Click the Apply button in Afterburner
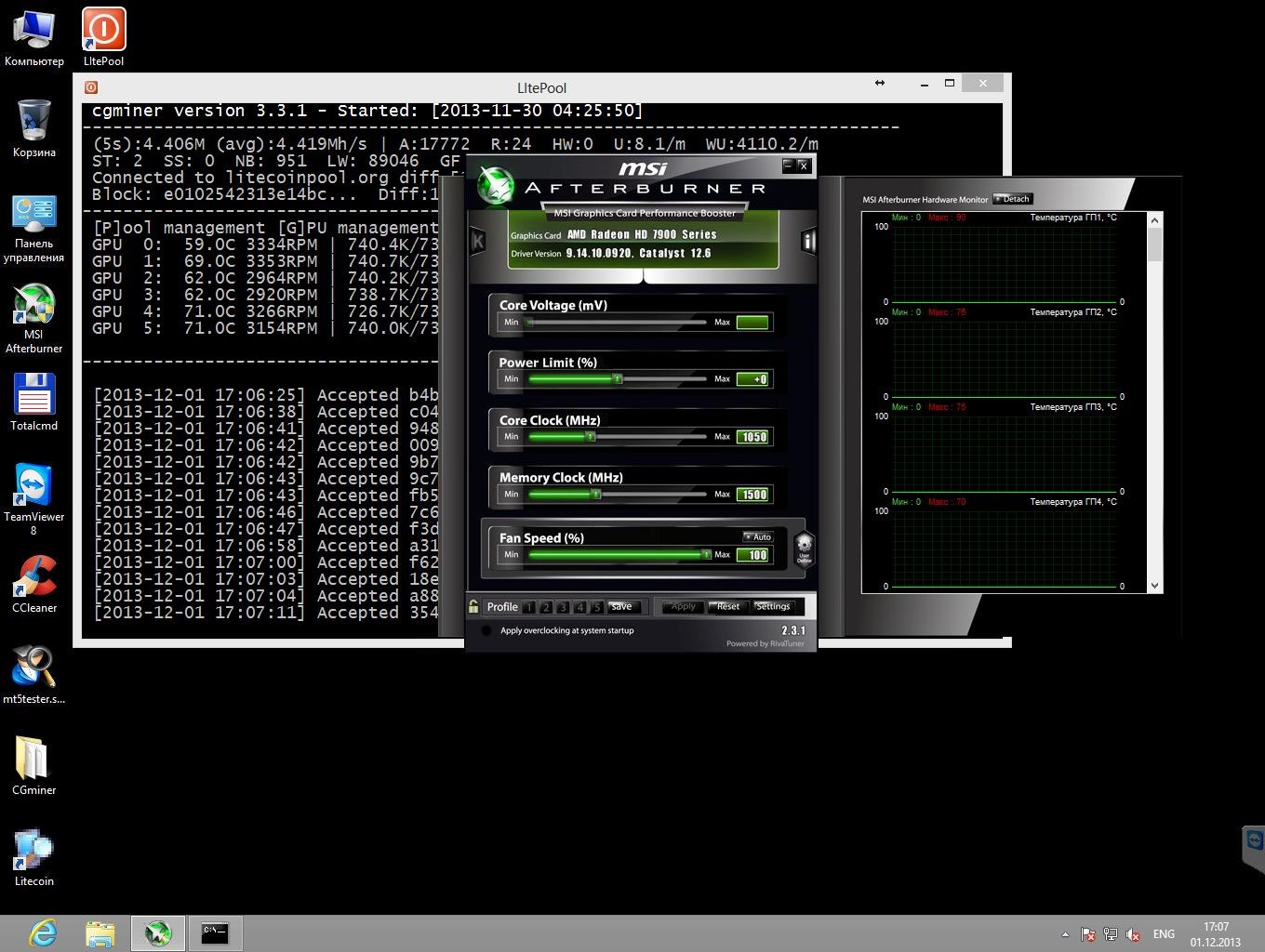The width and height of the screenshot is (1265, 952). 683,606
